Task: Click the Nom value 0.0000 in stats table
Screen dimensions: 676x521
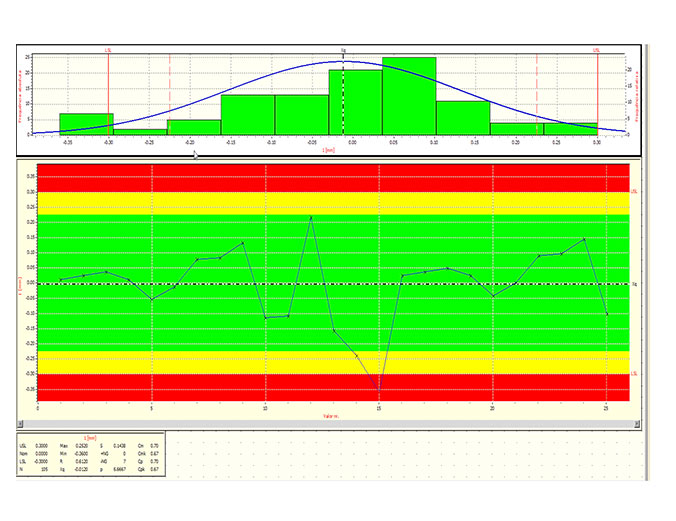Action: pos(41,454)
